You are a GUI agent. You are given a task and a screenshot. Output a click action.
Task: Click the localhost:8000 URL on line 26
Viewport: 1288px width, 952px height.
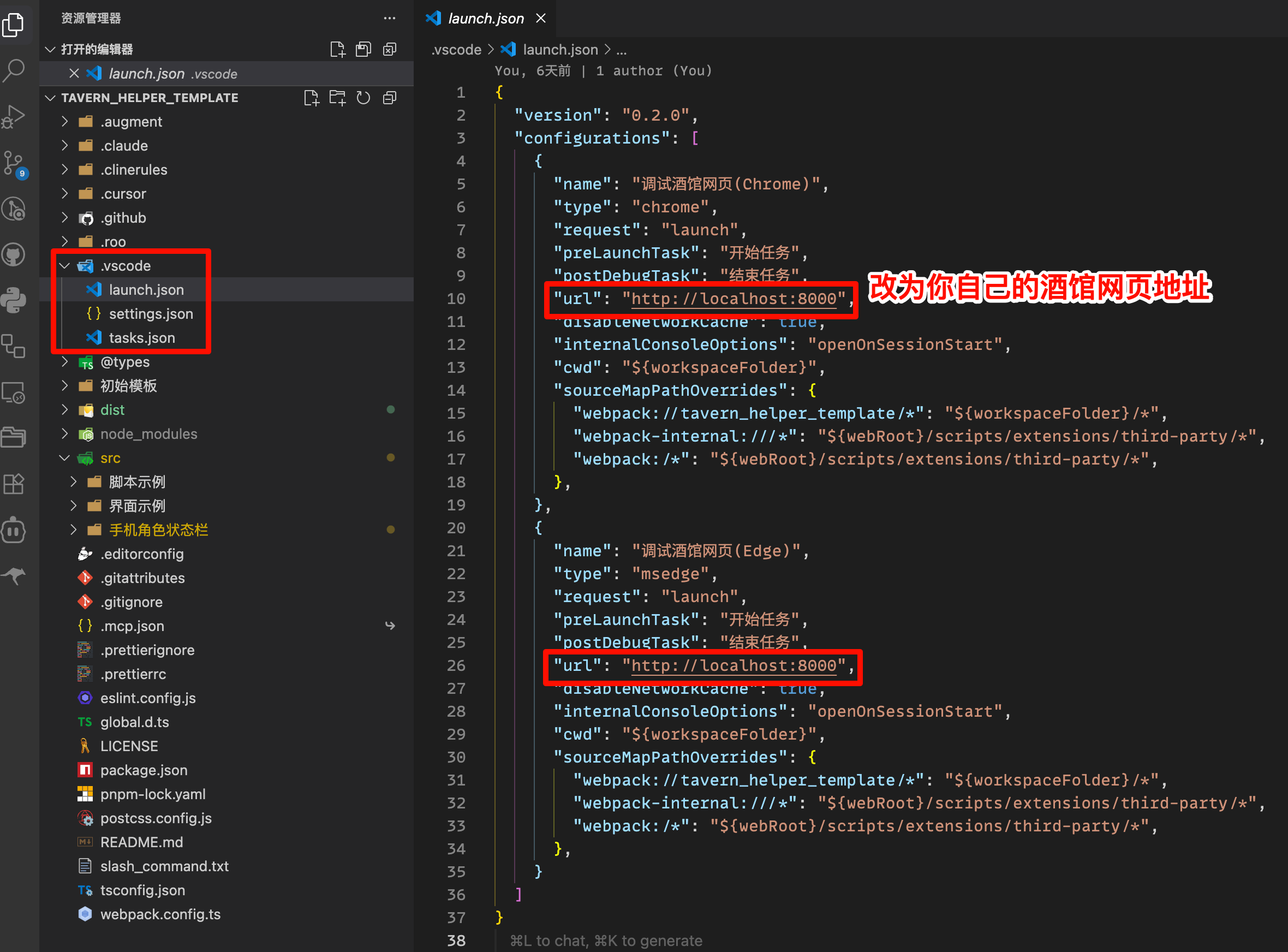point(734,666)
